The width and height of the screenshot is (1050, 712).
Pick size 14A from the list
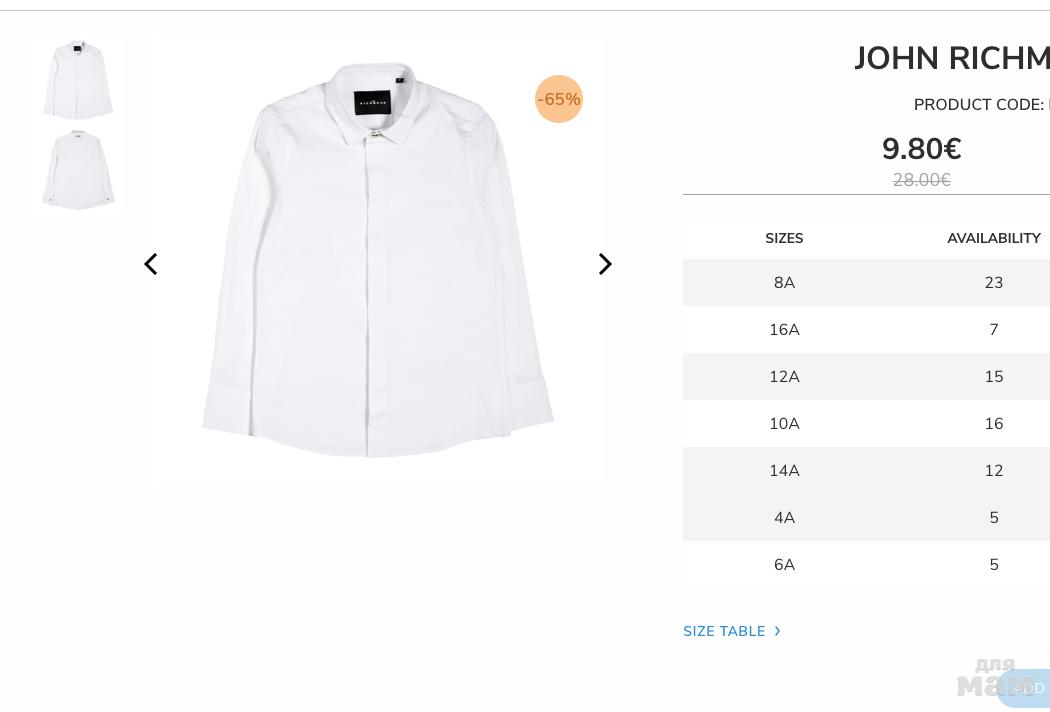tap(784, 471)
